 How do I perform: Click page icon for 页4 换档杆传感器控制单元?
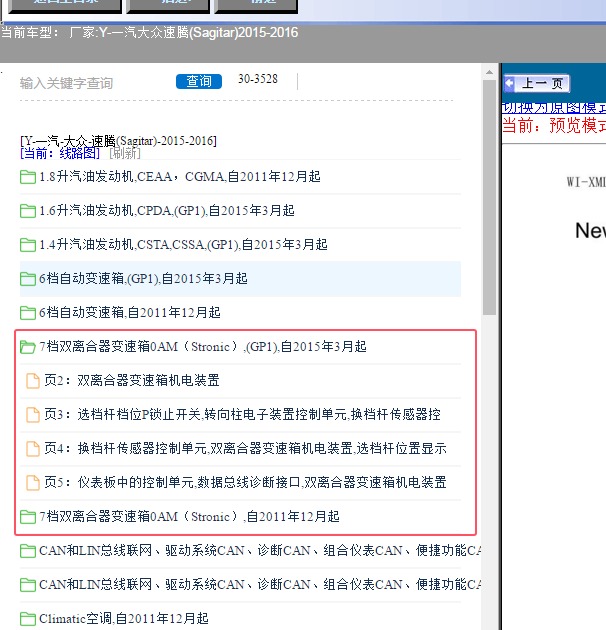(33, 449)
